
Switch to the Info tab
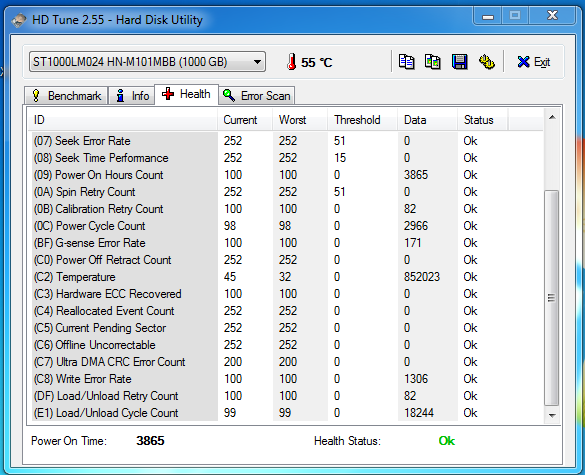click(x=132, y=96)
